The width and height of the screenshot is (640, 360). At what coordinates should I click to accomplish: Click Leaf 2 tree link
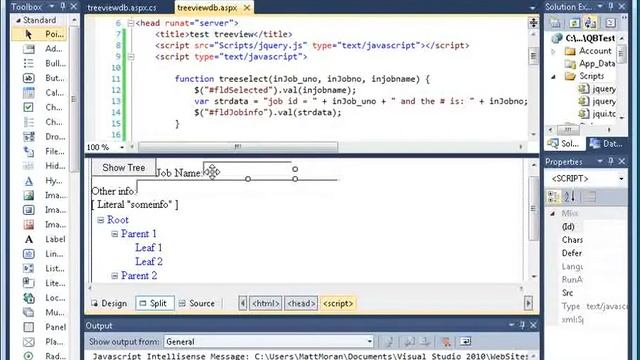coord(149,262)
